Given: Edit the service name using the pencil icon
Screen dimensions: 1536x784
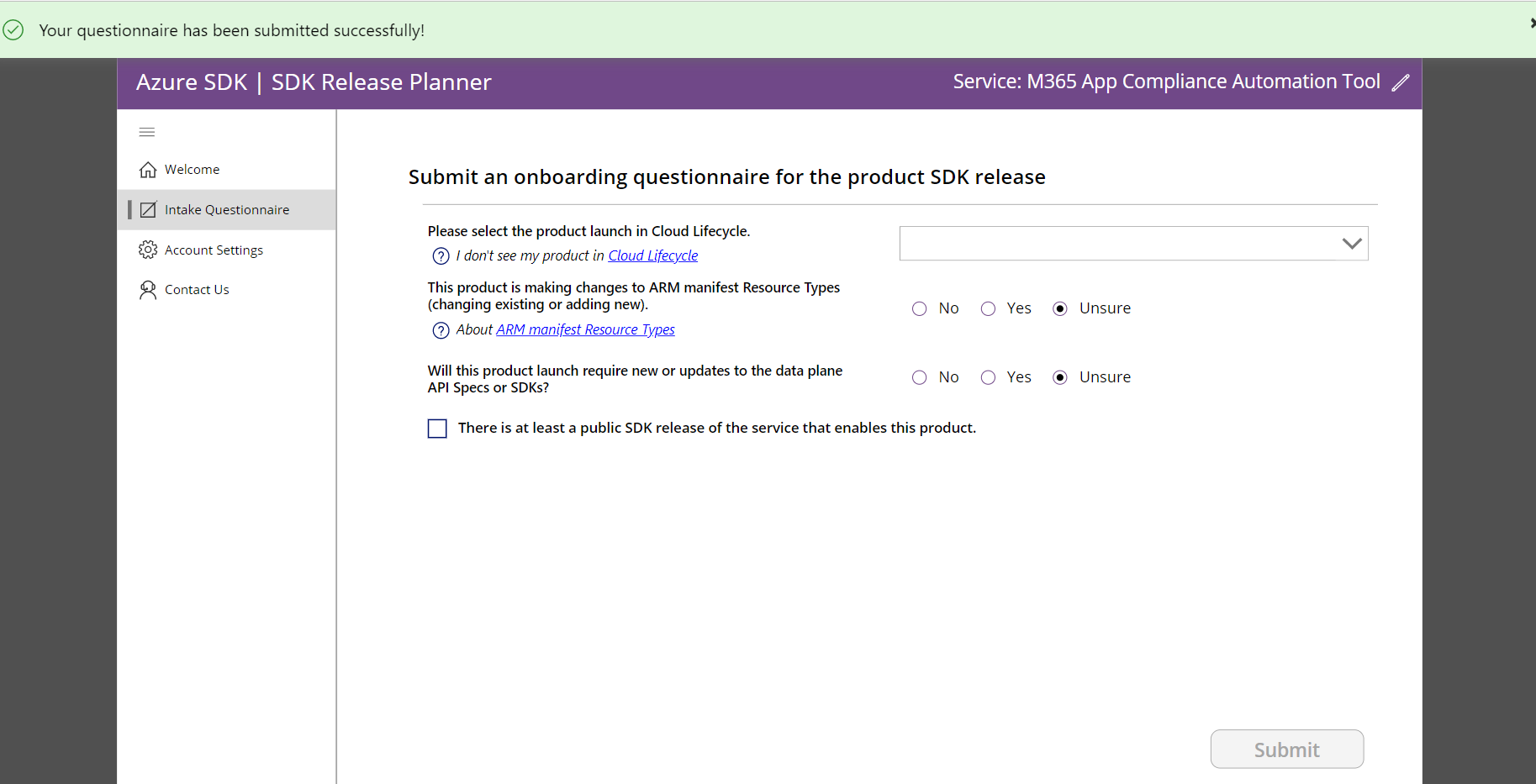Looking at the screenshot, I should coord(1401,82).
